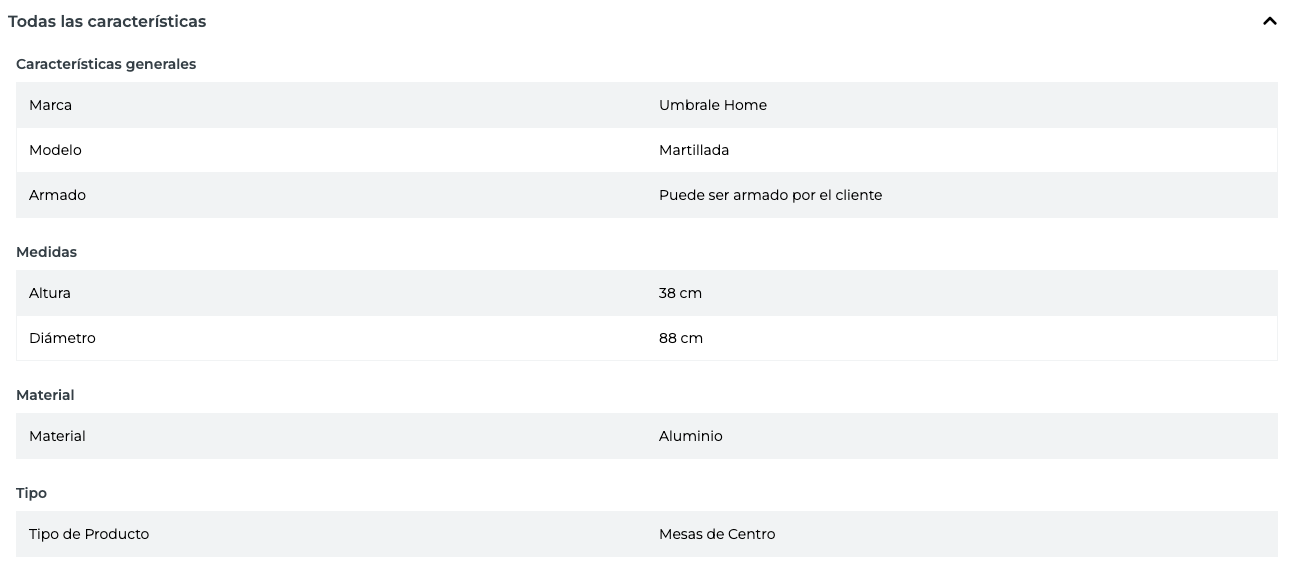Collapse the Todas las características chevron arrow
The width and height of the screenshot is (1294, 568).
[1269, 21]
